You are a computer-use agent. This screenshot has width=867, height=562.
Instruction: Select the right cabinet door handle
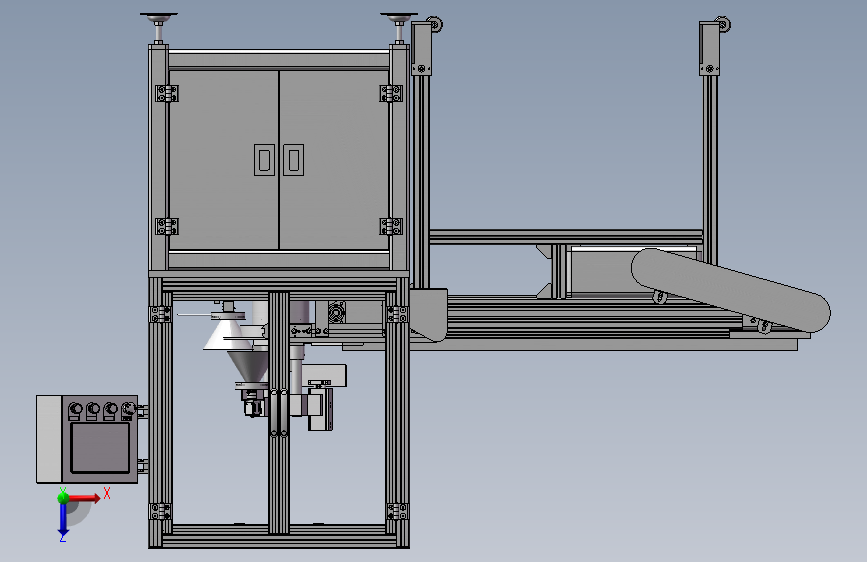294,160
